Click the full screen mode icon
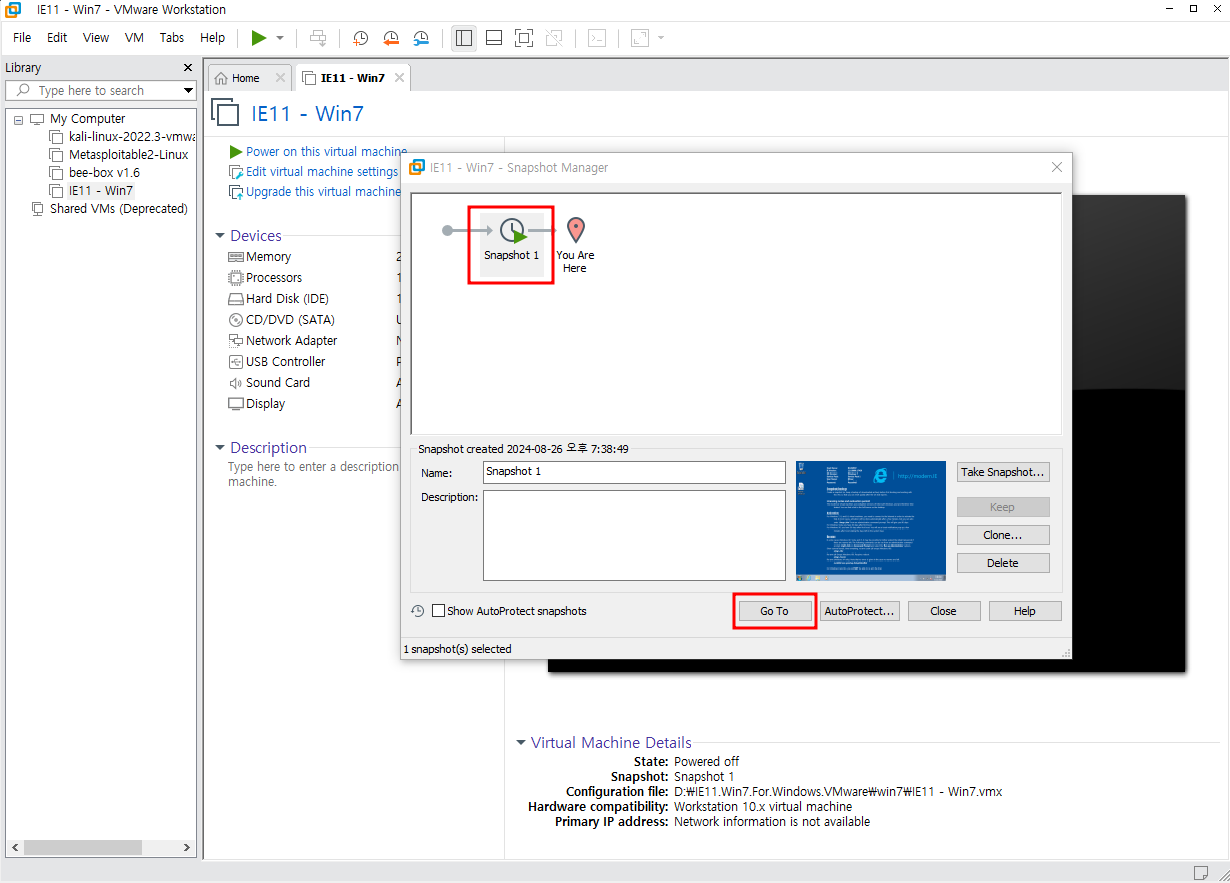 tap(524, 38)
